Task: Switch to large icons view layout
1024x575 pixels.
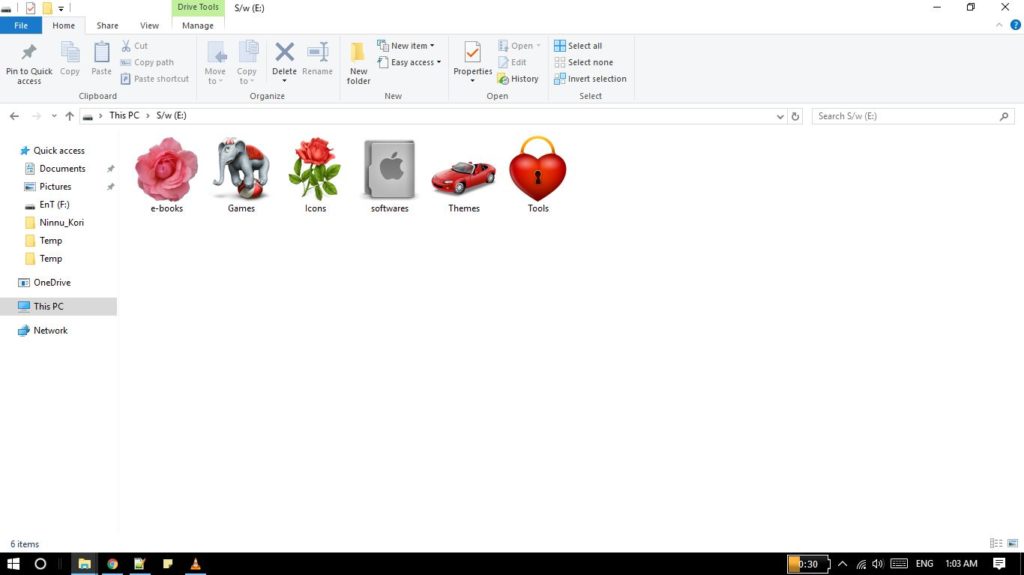Action: (1012, 543)
